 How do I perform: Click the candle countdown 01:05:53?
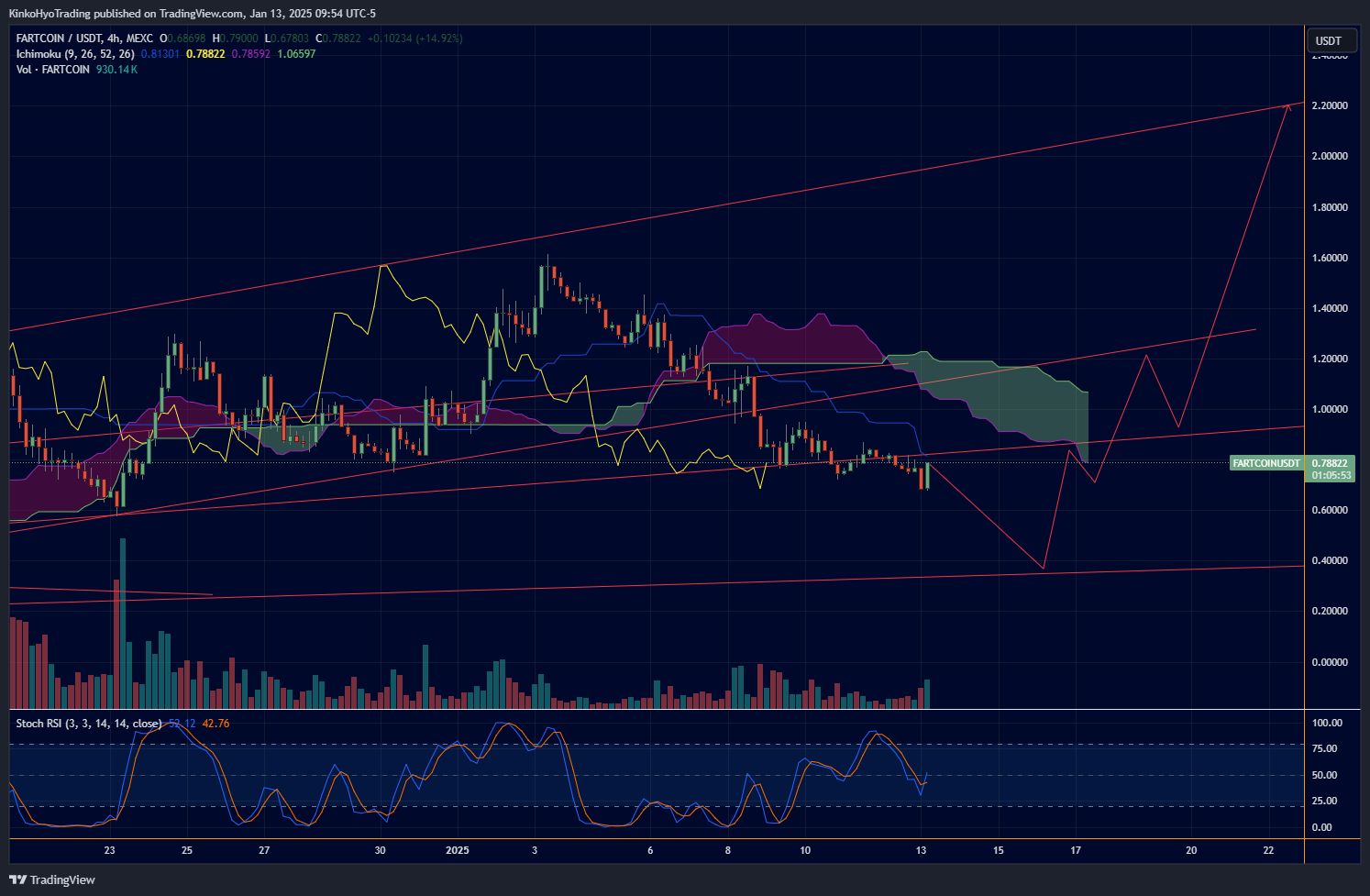(x=1330, y=475)
